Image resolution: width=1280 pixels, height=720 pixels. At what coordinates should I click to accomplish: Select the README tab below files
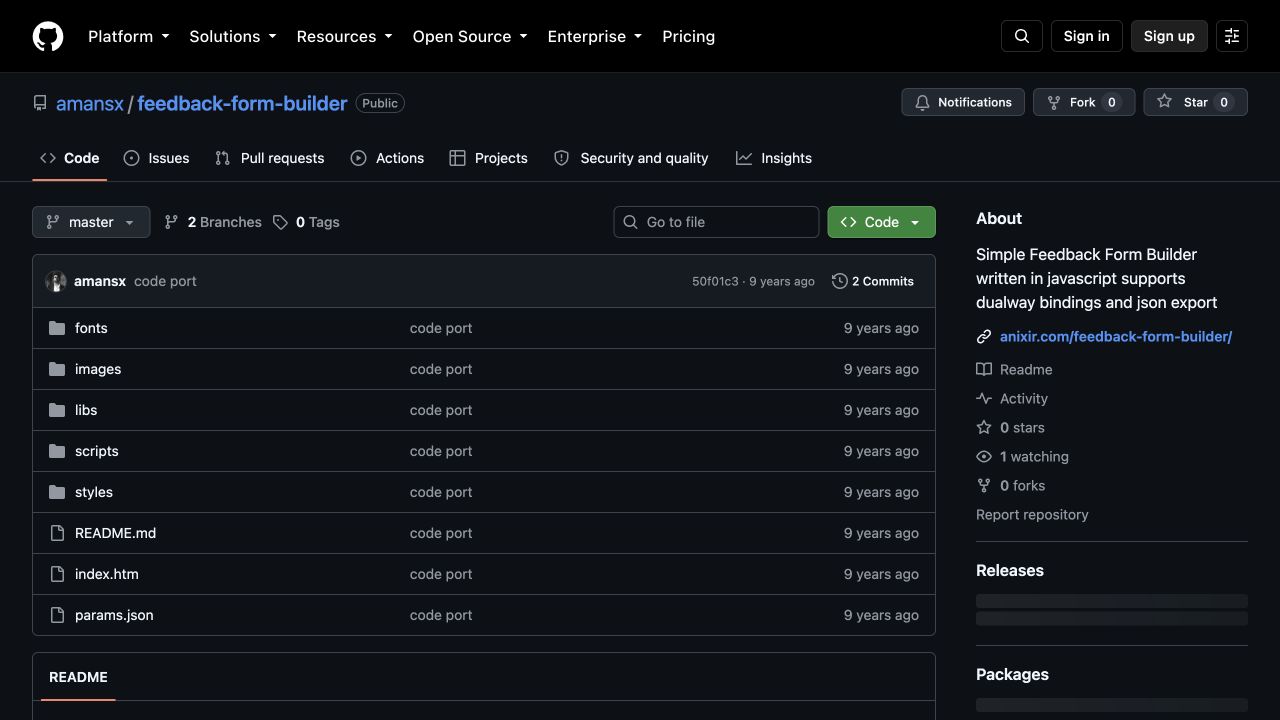click(x=78, y=677)
